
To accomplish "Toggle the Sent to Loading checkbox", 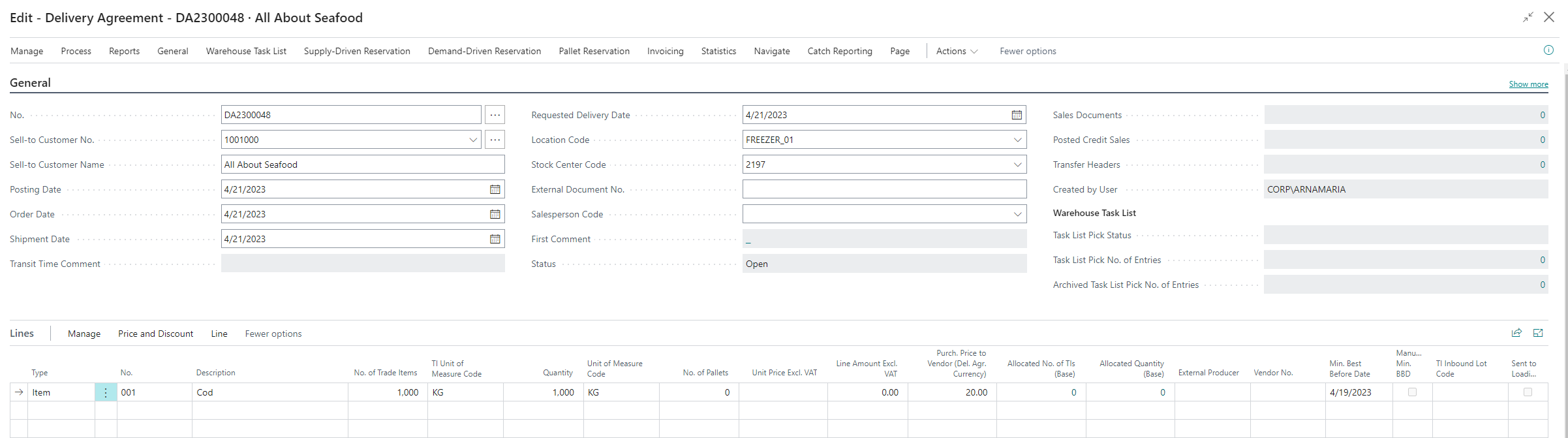I will tap(1528, 392).
